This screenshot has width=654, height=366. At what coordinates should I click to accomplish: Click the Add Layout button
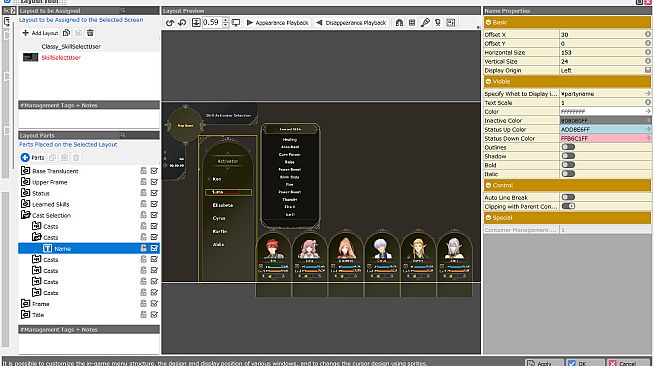click(40, 33)
